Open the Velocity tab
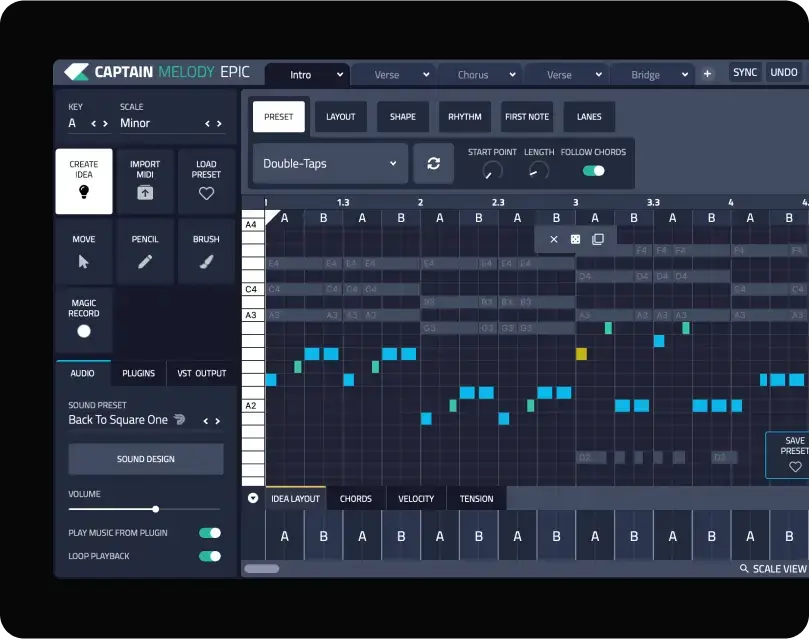809x639 pixels. click(416, 499)
